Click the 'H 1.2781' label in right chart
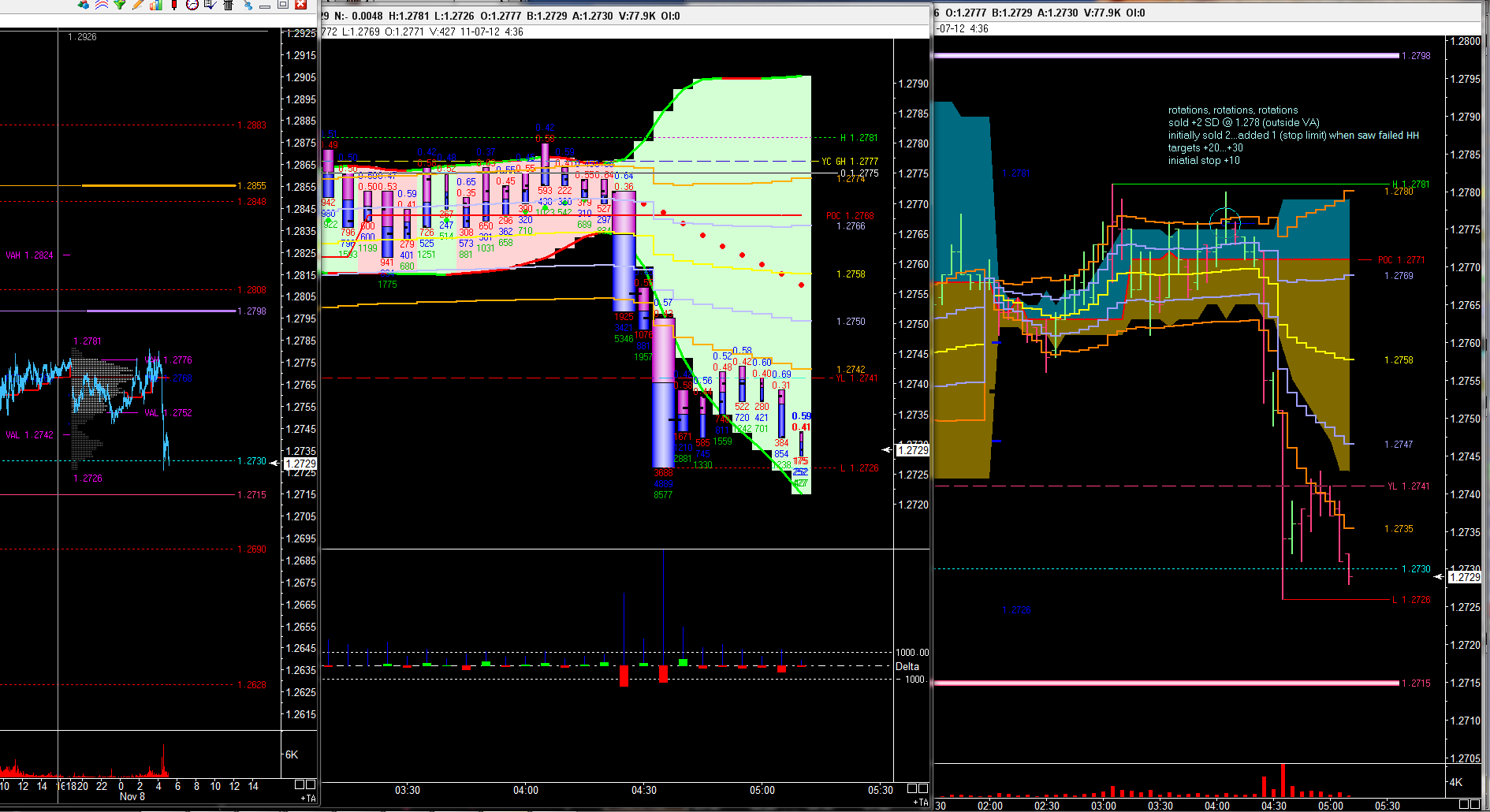This screenshot has height=812, width=1490. click(x=1411, y=184)
